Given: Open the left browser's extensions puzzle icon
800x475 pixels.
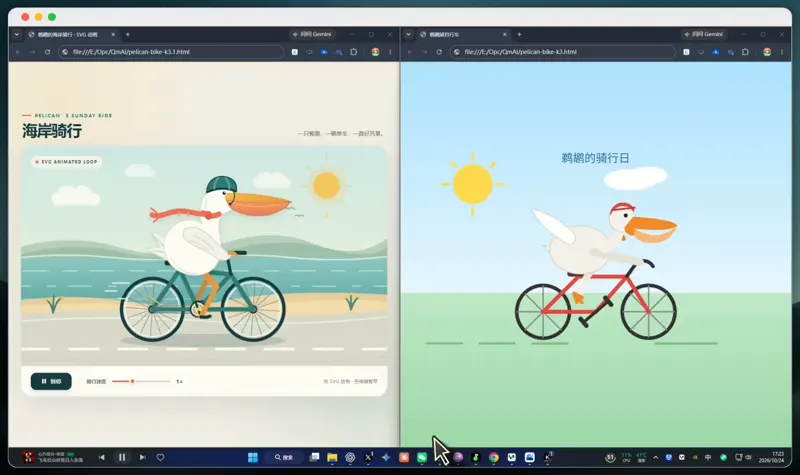Looking at the screenshot, I should [x=354, y=52].
